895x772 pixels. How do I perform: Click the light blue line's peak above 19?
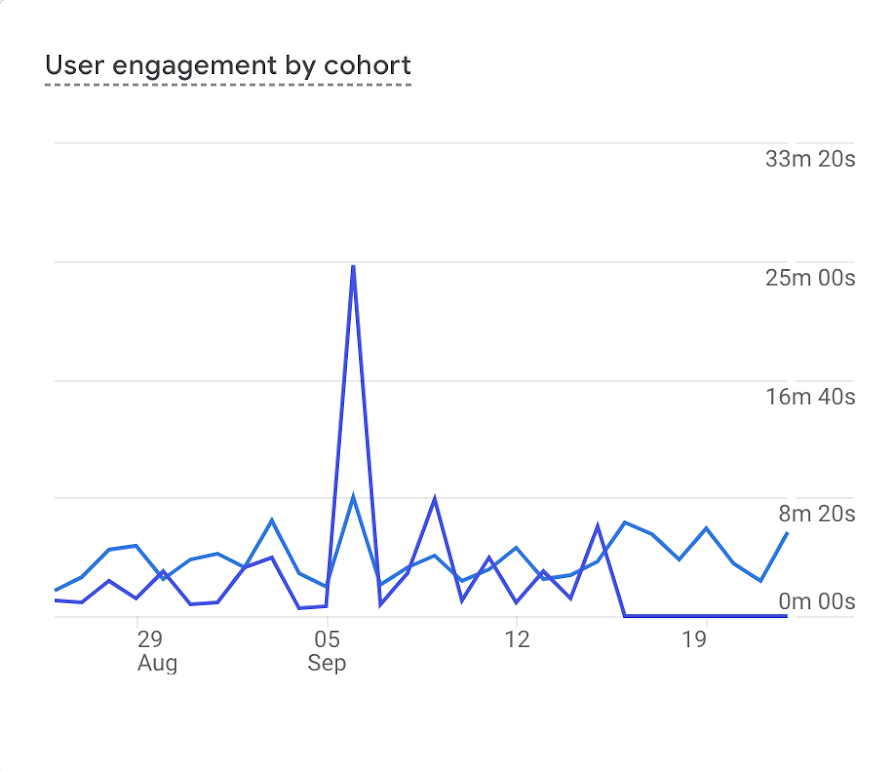(x=706, y=527)
